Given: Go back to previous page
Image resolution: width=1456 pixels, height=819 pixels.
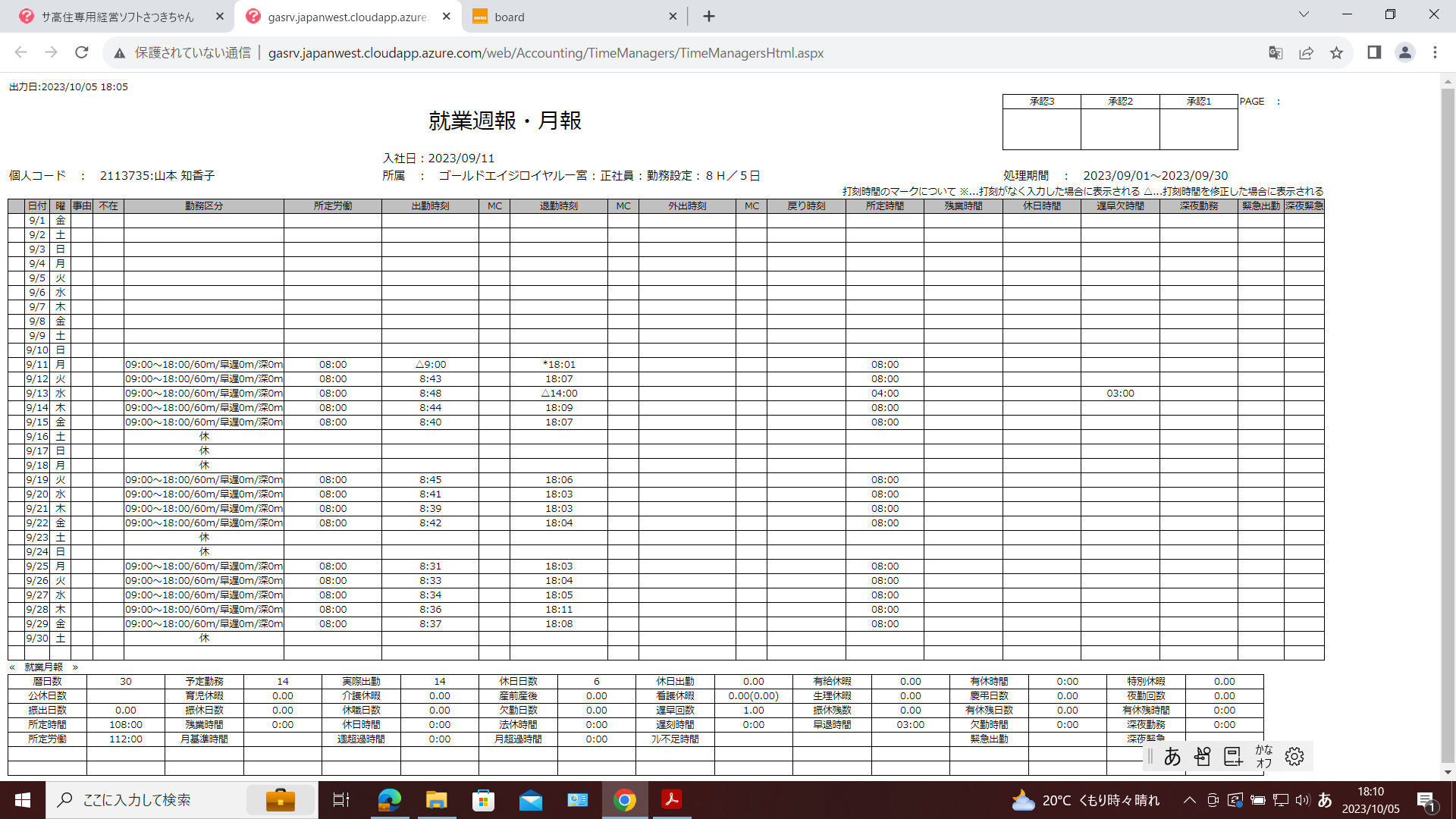Looking at the screenshot, I should pyautogui.click(x=21, y=52).
